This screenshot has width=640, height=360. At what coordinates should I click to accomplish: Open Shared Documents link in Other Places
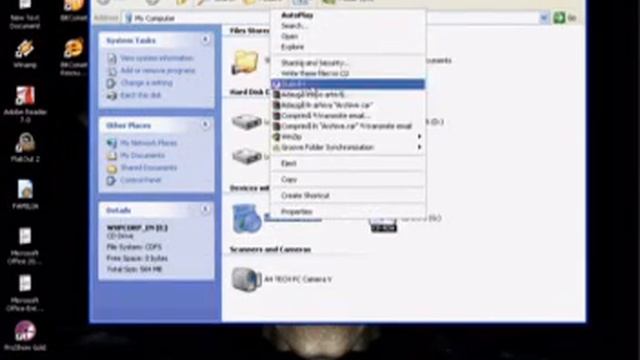pyautogui.click(x=149, y=168)
